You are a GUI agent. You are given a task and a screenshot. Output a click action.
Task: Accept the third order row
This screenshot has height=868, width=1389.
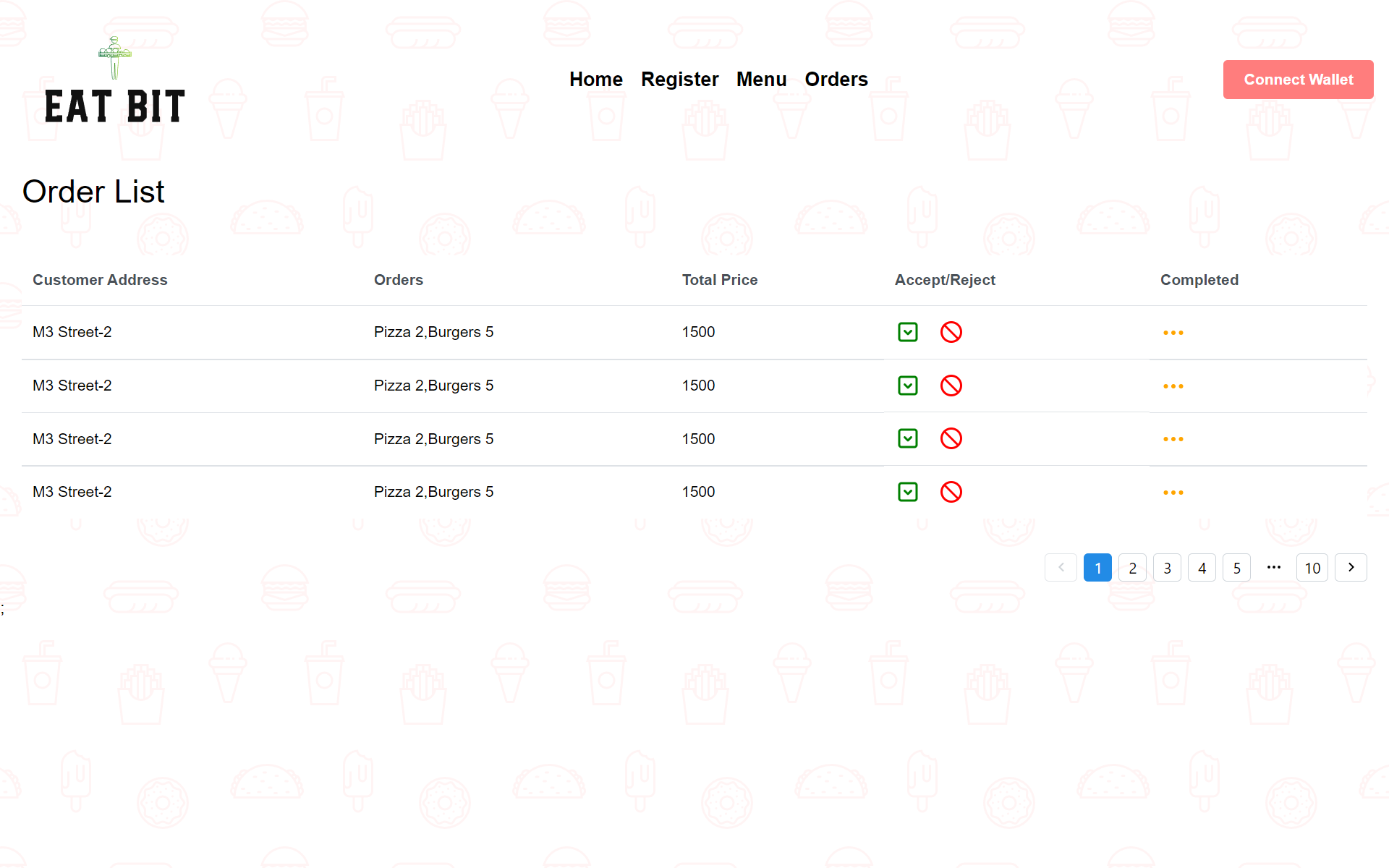(x=907, y=438)
